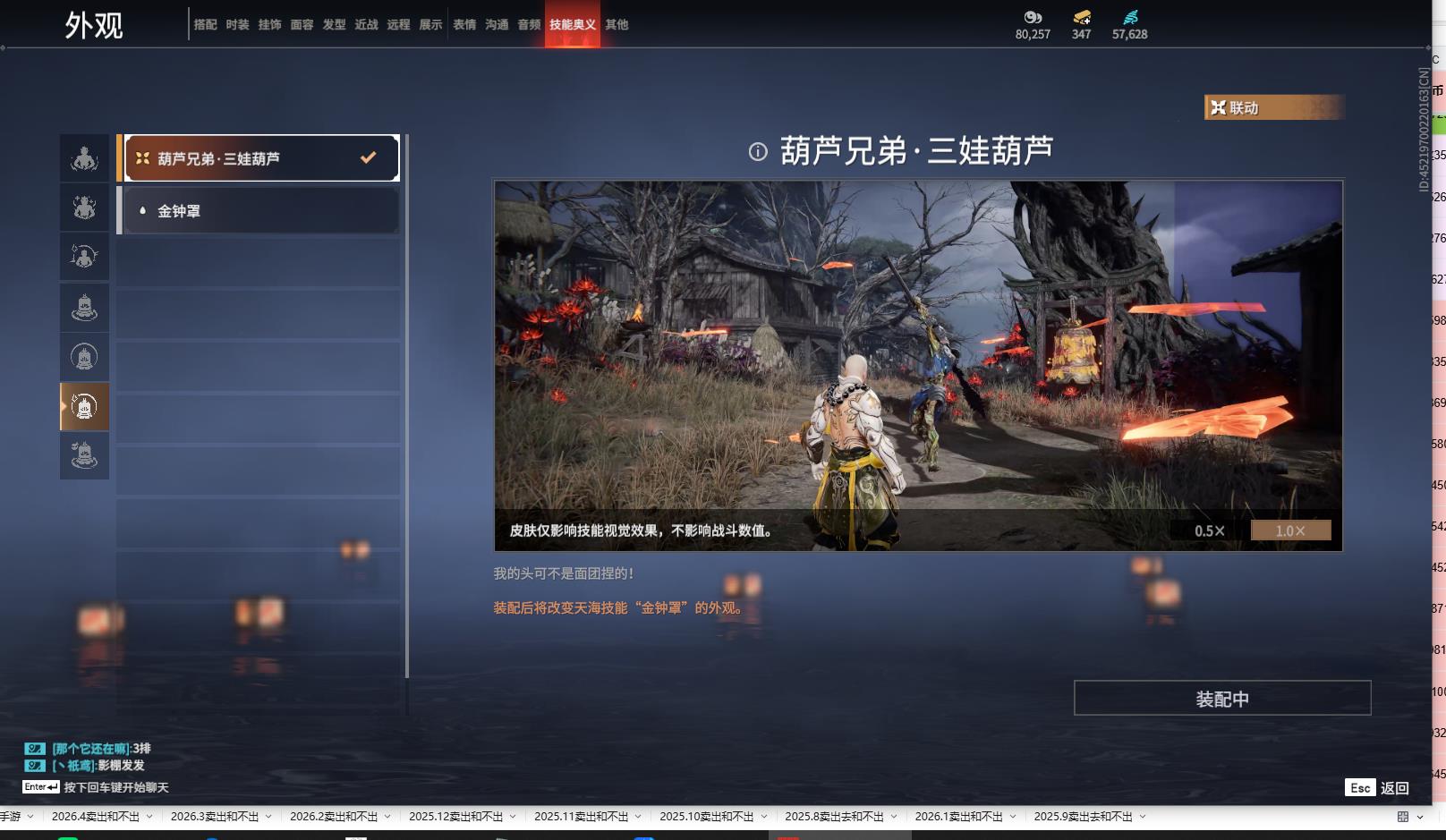The width and height of the screenshot is (1446, 840).
Task: Click the gold ingot currency icon above 347
Action: [1081, 17]
